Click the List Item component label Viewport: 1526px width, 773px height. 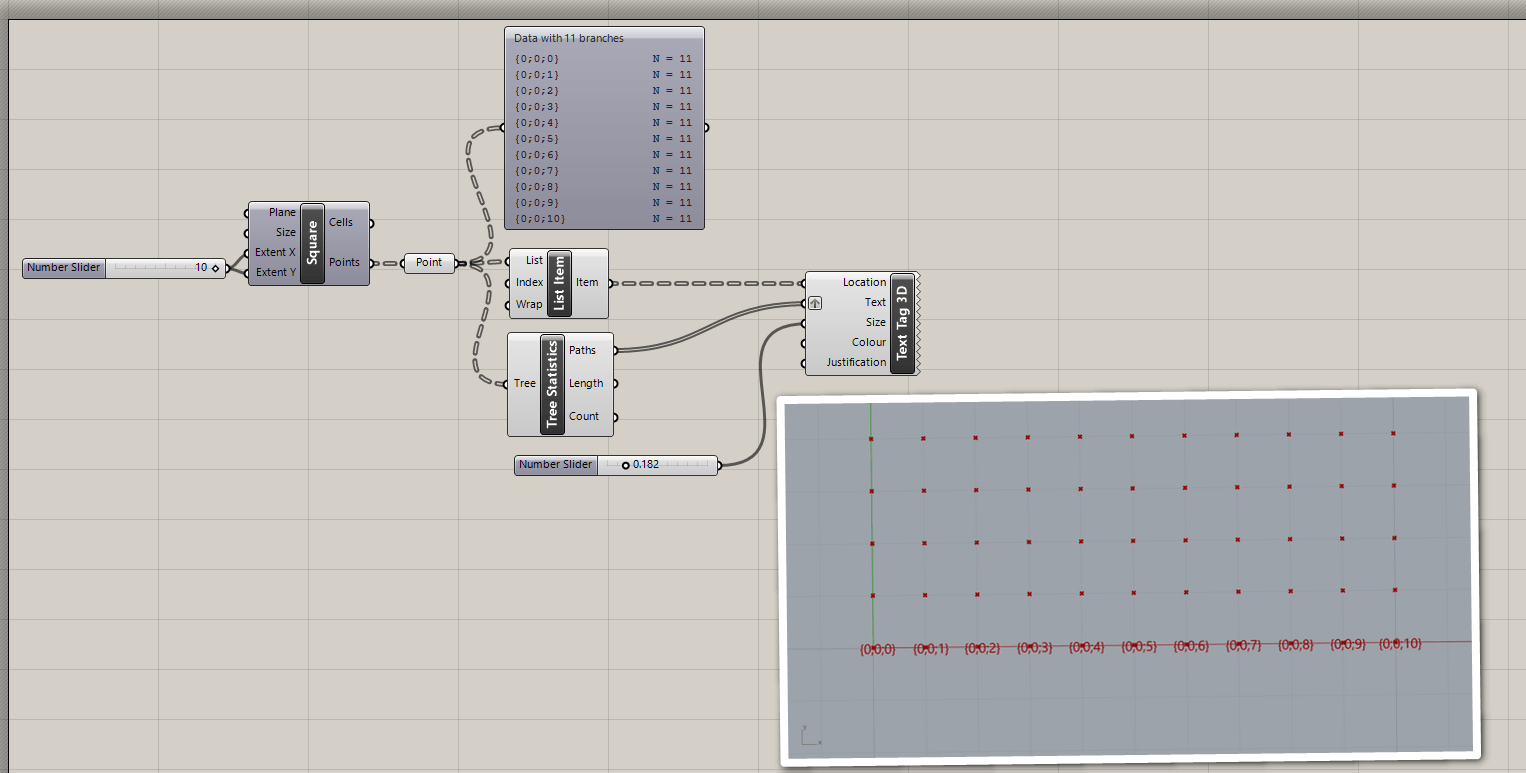pos(559,283)
